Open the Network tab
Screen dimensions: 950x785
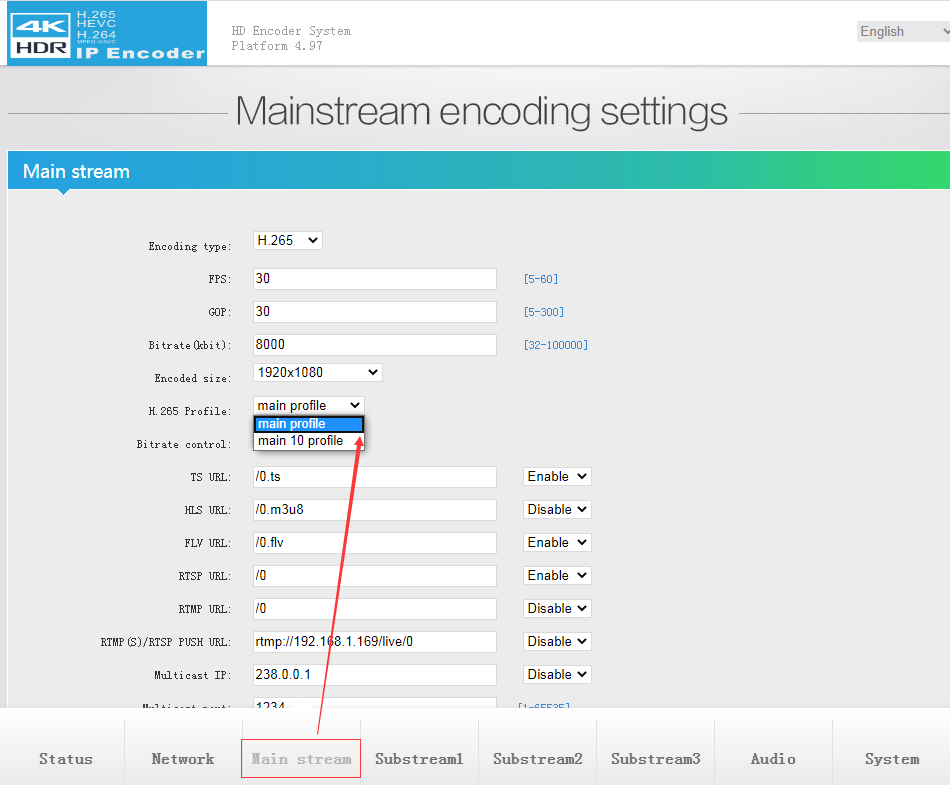pos(183,759)
